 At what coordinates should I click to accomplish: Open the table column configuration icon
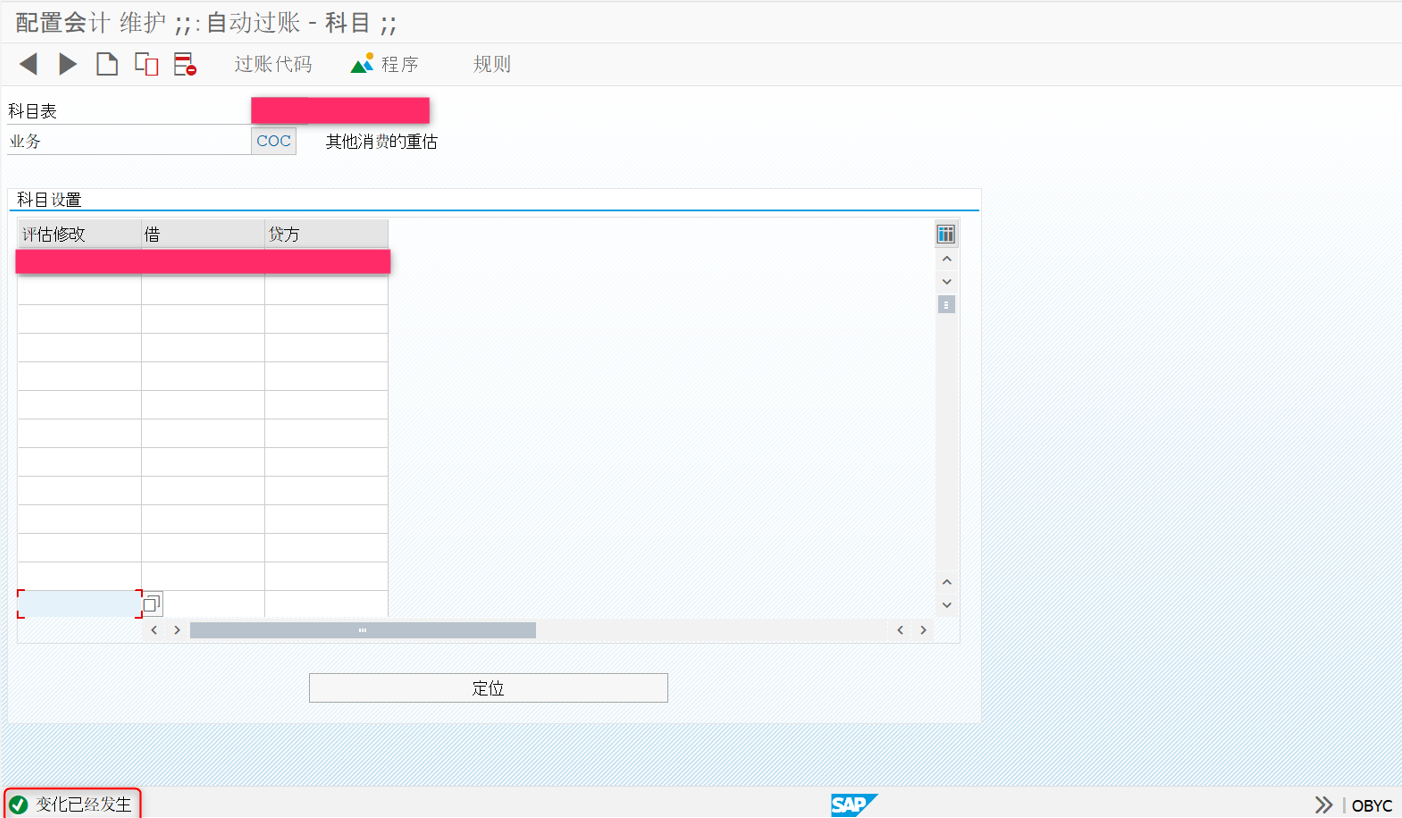[945, 233]
